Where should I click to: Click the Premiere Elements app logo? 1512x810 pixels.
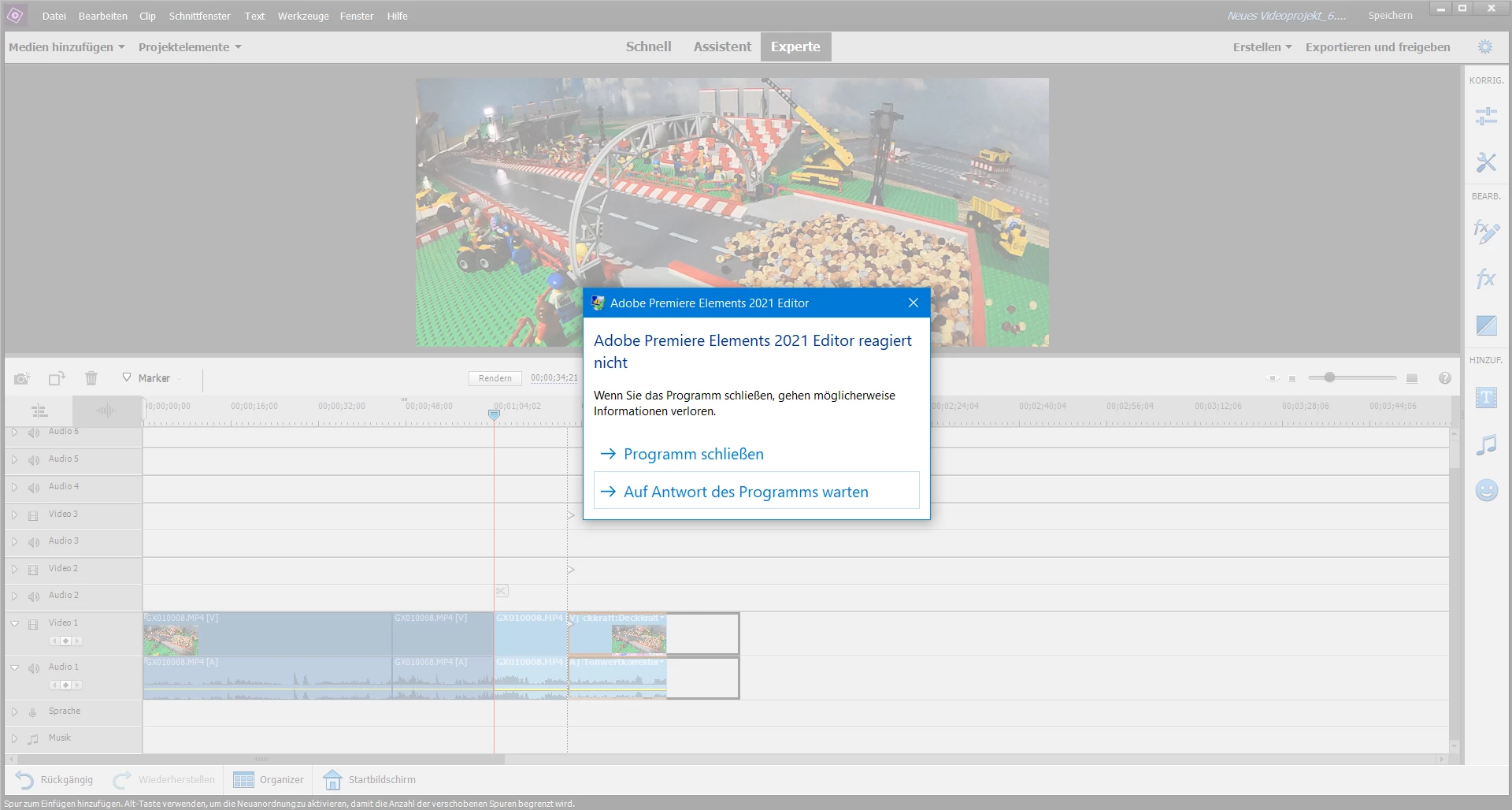(x=15, y=15)
